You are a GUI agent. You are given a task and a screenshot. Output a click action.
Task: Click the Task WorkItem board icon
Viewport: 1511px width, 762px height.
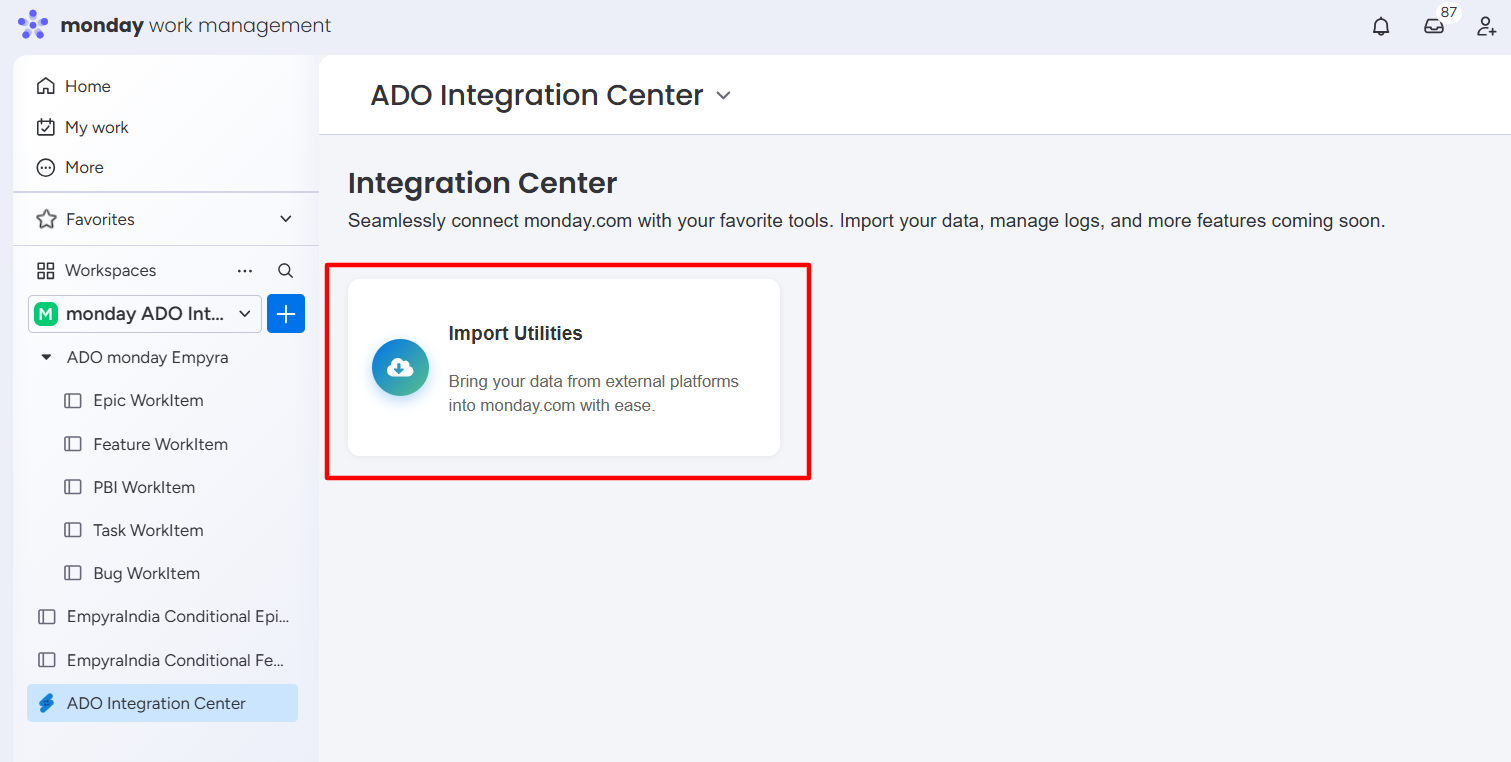73,530
